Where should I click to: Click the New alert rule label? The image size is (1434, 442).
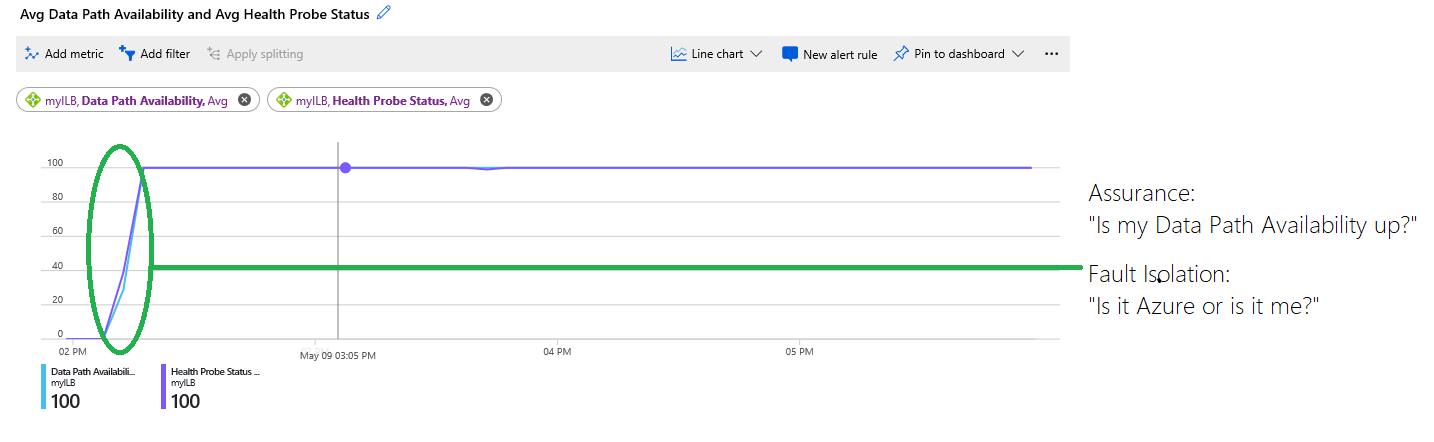[840, 55]
